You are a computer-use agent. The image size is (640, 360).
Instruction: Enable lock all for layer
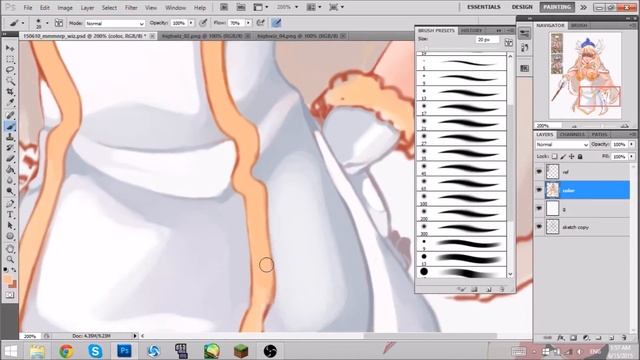pos(580,156)
